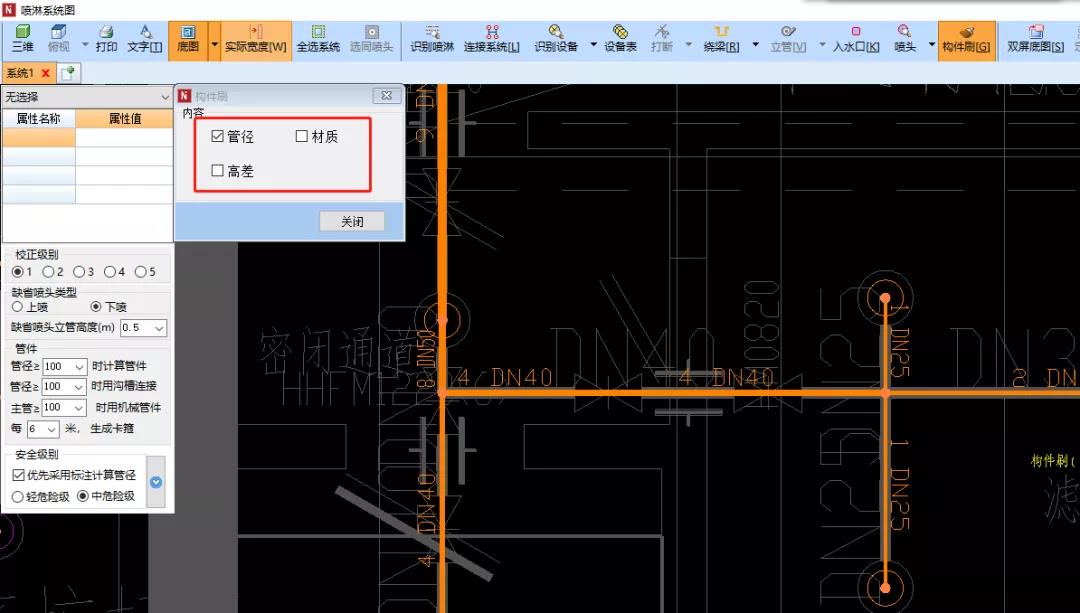Toggle 实际宽度[W] actual width display
This screenshot has width=1080, height=613.
pos(256,41)
